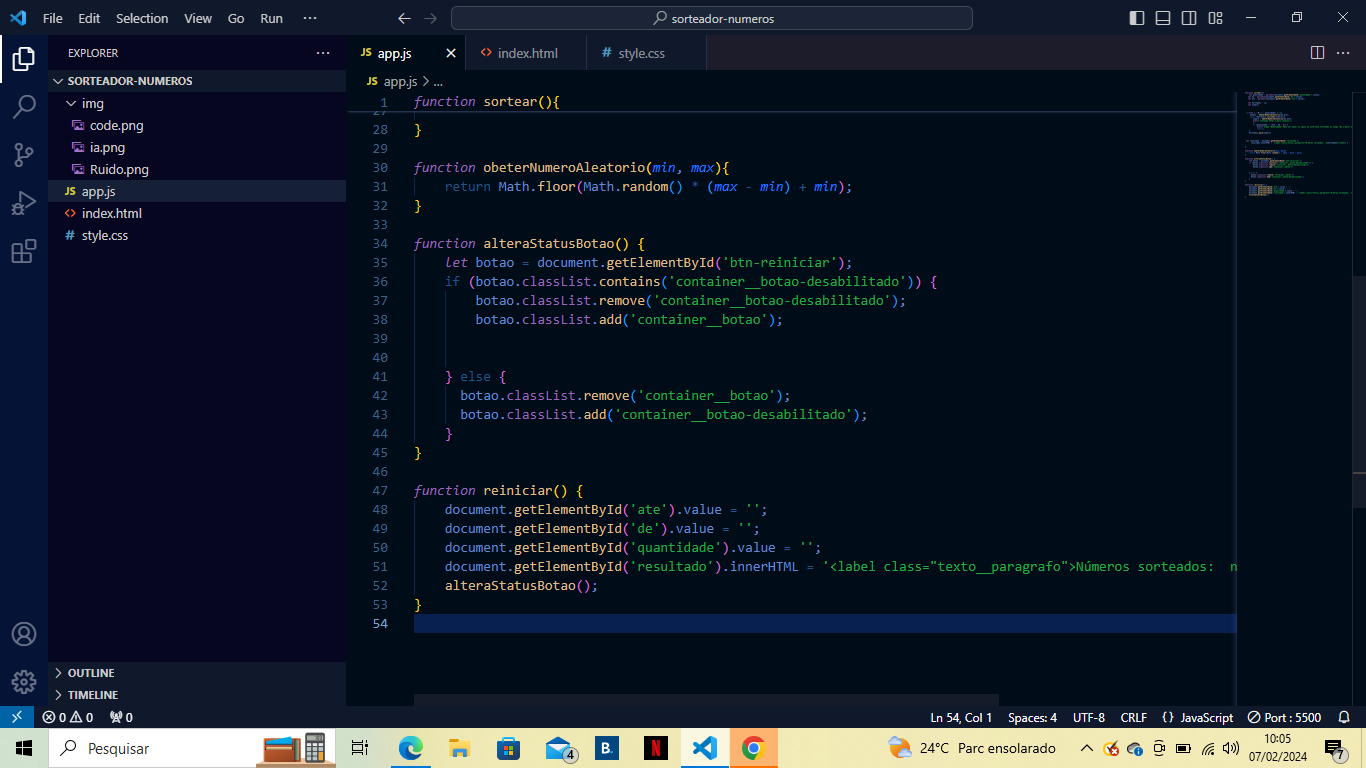The image size is (1366, 768).
Task: Switch to the style.css tab
Action: coord(646,53)
